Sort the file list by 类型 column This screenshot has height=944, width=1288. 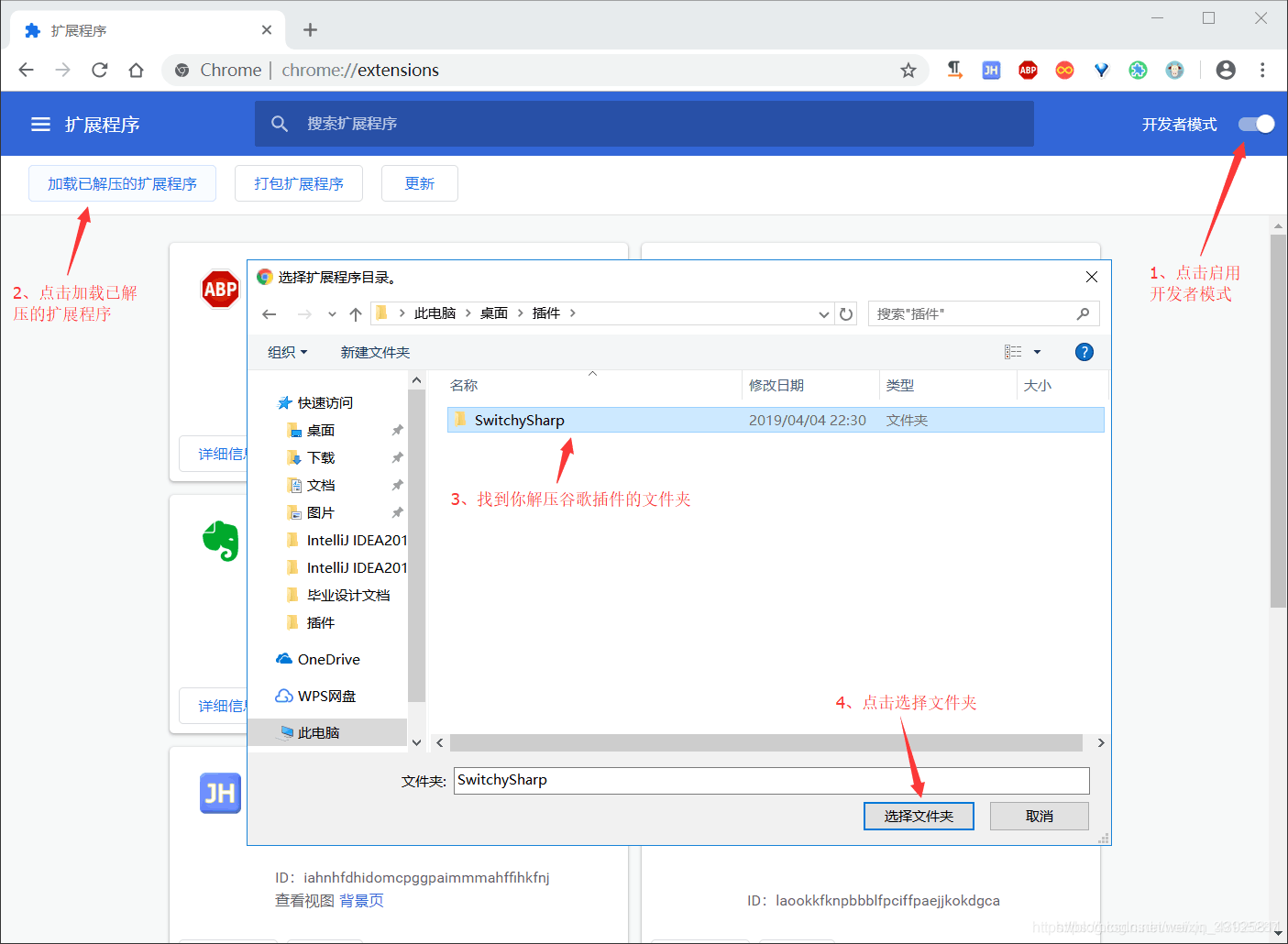[x=948, y=386]
